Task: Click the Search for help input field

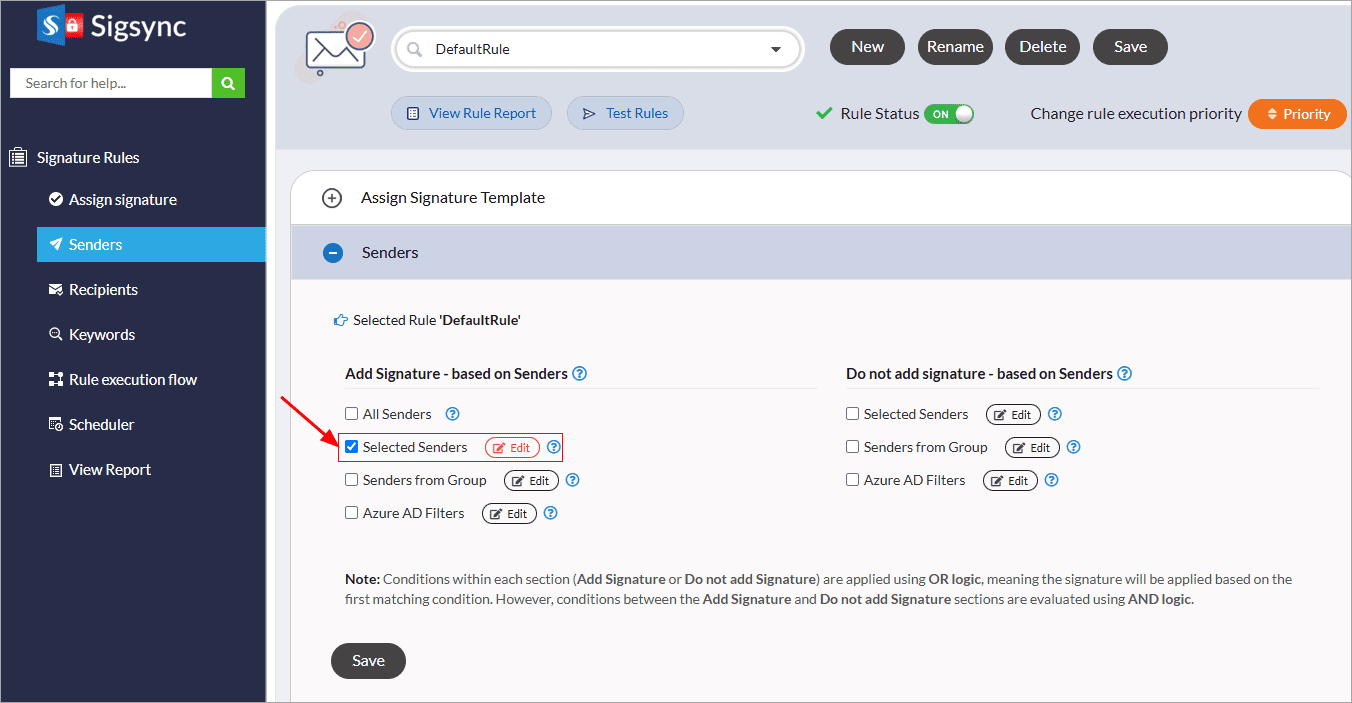Action: [111, 83]
